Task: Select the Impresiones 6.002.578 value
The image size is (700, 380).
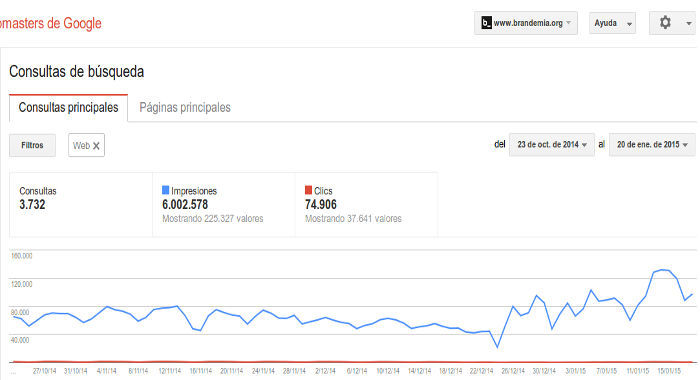Action: pyautogui.click(x=185, y=205)
